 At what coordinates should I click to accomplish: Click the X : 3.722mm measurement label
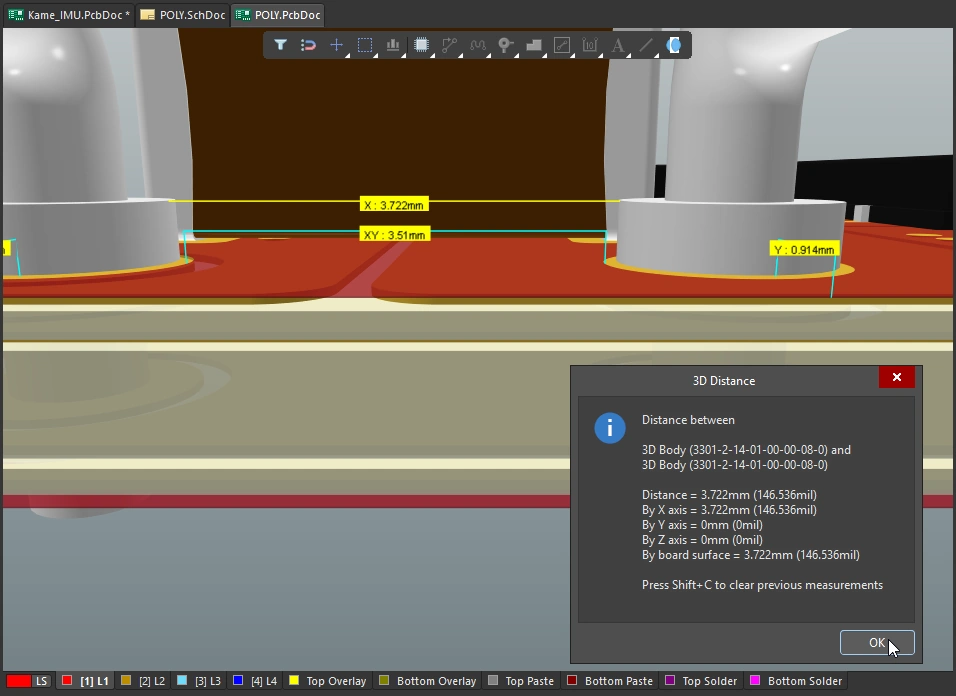[394, 205]
